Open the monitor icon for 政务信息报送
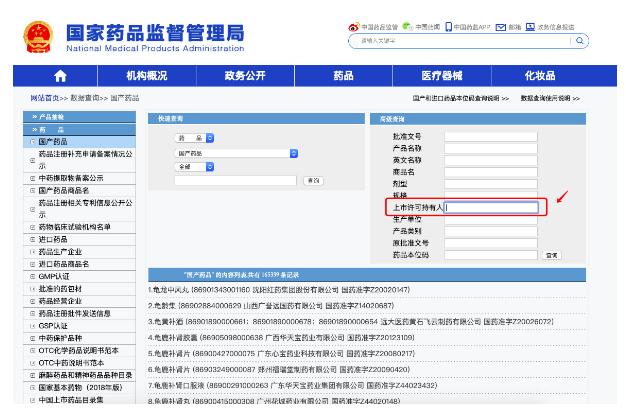Viewport: 626px width, 414px height. coord(530,27)
